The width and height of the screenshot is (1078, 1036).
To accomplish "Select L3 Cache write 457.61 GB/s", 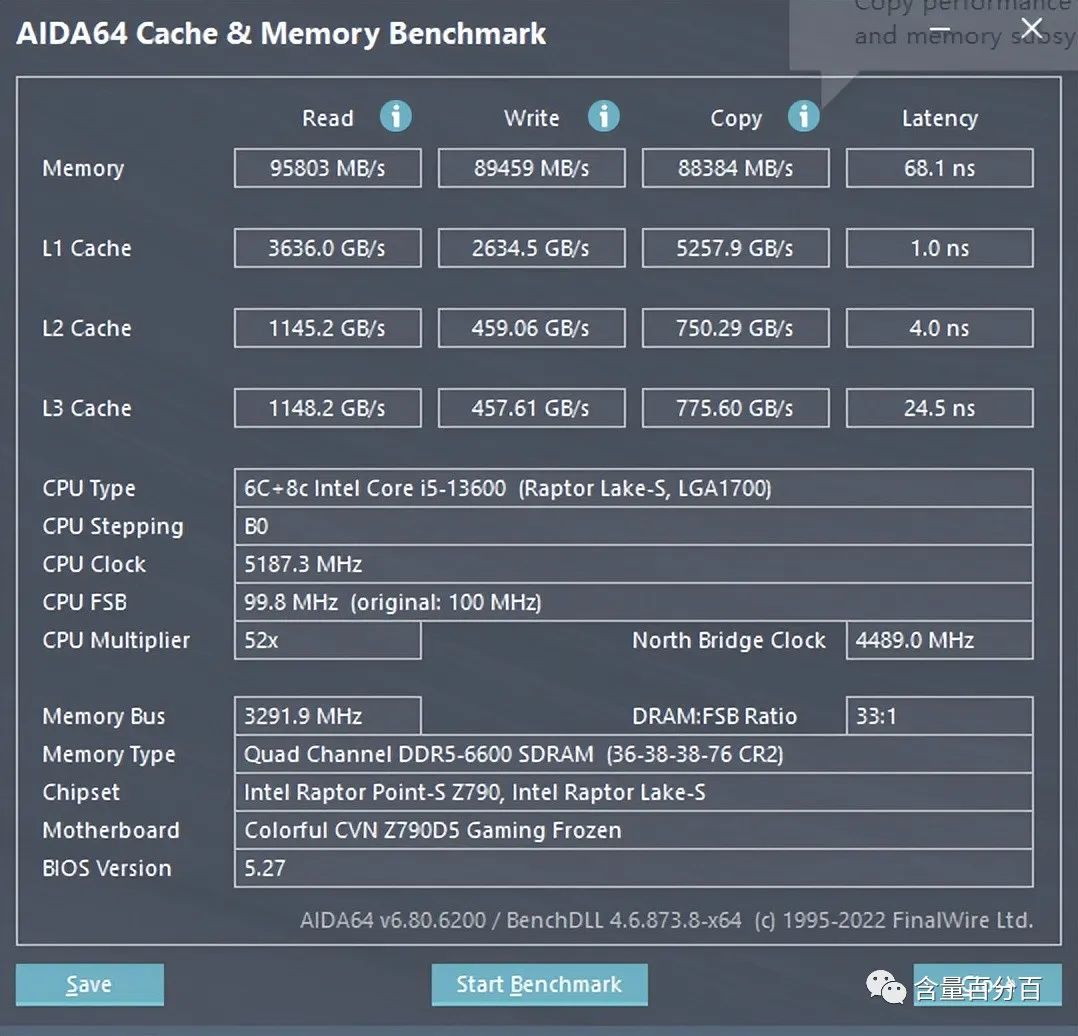I will [x=531, y=408].
